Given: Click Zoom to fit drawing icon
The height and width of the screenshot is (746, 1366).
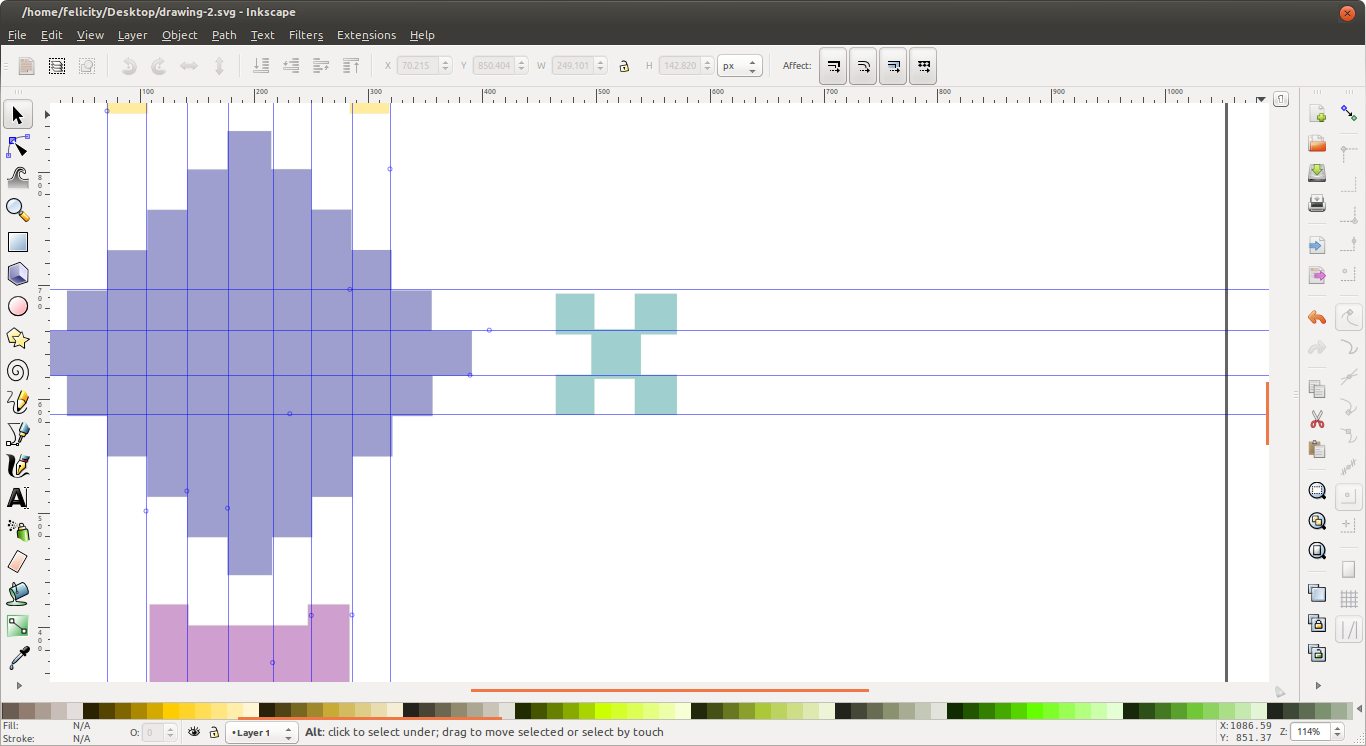Looking at the screenshot, I should [1317, 521].
